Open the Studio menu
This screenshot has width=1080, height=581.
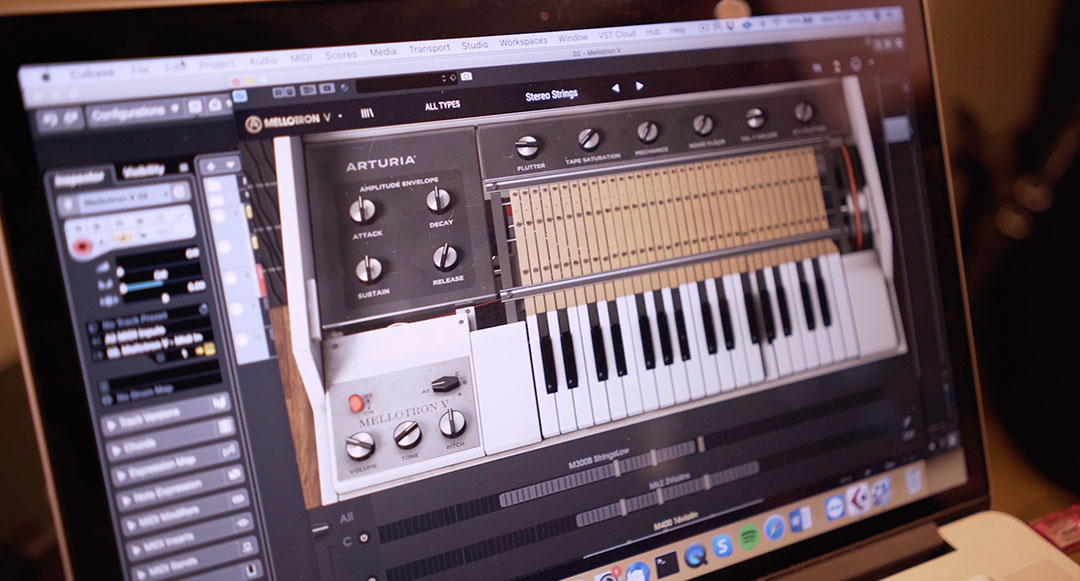click(x=475, y=45)
